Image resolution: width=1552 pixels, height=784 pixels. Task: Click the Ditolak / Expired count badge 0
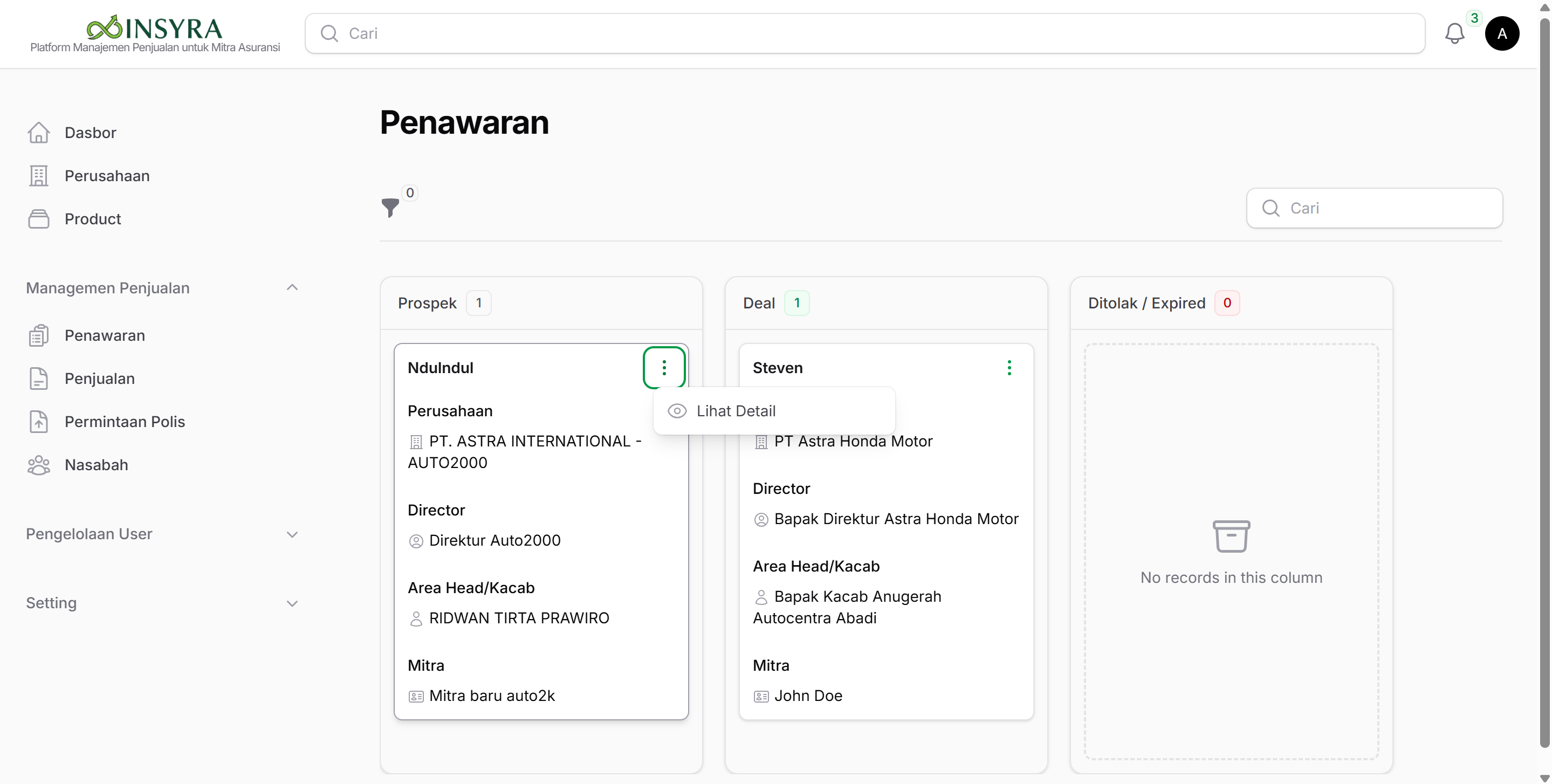point(1227,303)
